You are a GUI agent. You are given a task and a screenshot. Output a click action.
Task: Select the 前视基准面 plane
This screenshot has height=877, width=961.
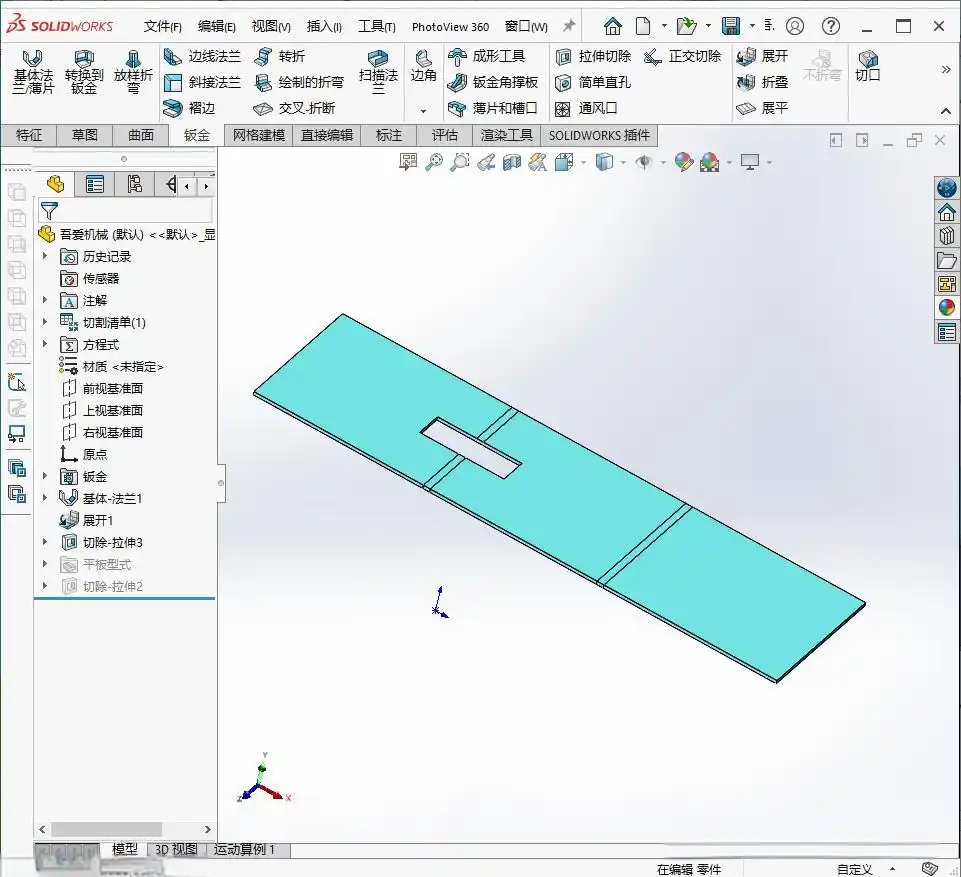[x=102, y=389]
